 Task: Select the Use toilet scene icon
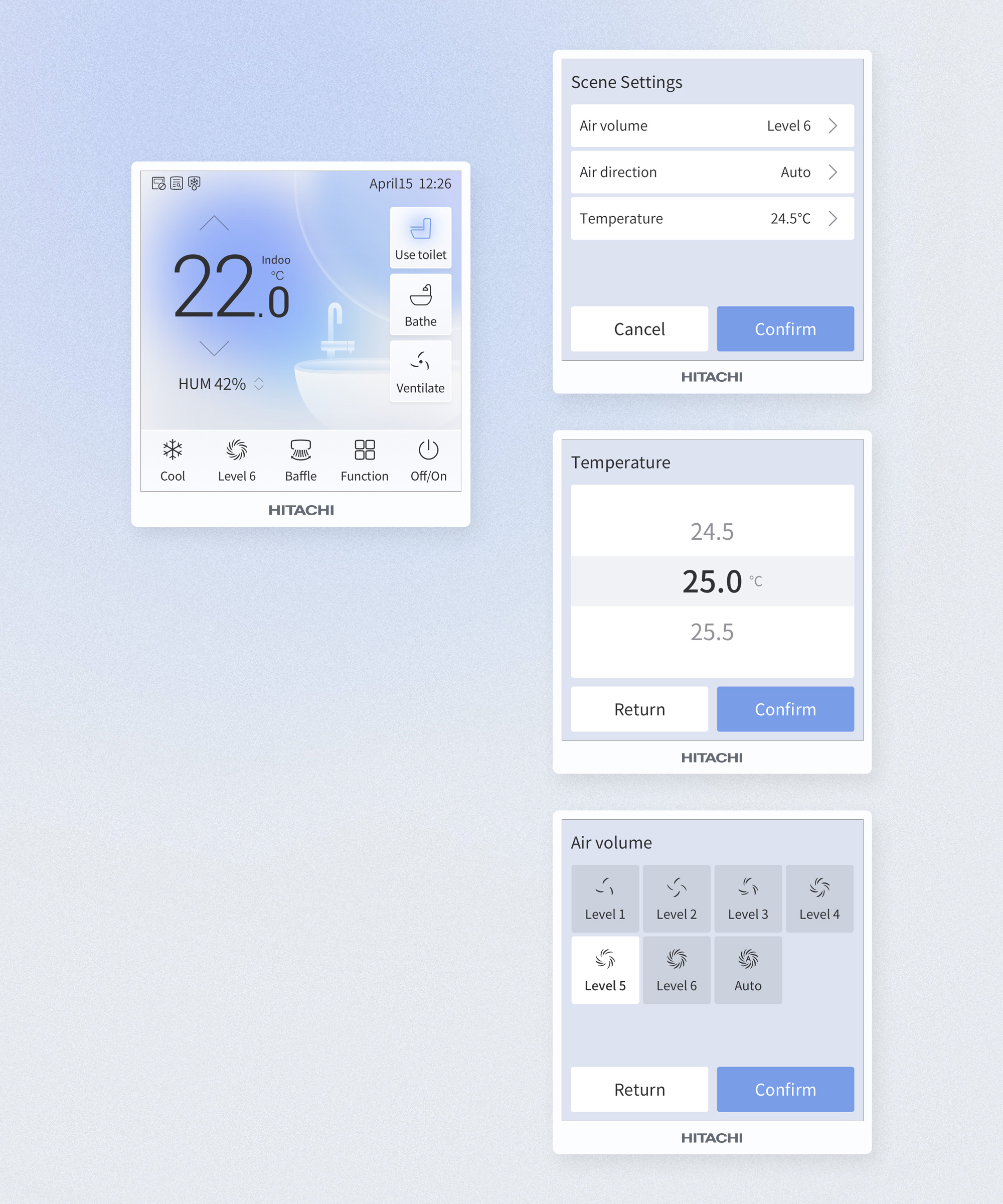(421, 231)
